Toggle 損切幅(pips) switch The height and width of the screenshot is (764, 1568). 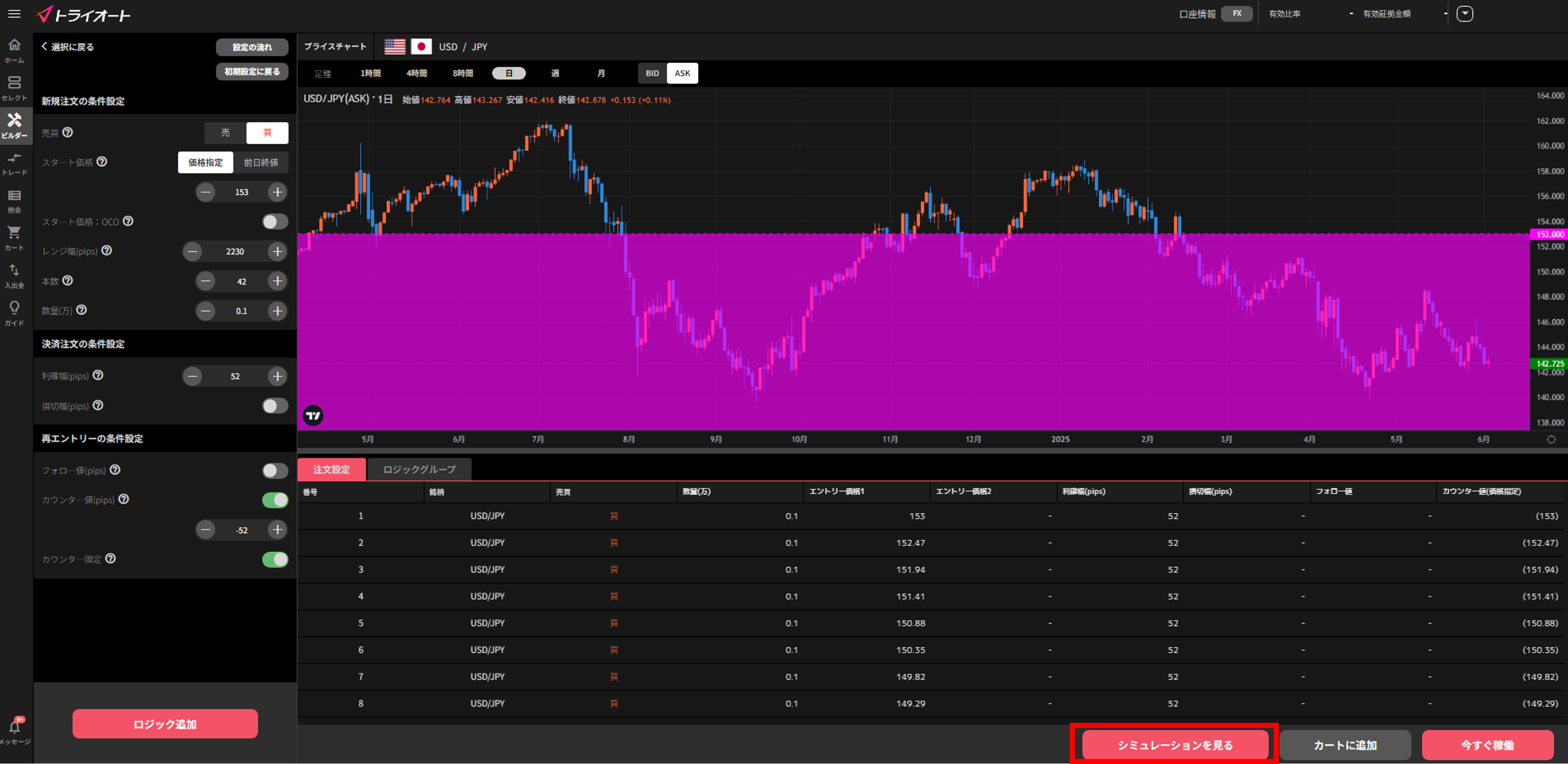pyautogui.click(x=275, y=406)
